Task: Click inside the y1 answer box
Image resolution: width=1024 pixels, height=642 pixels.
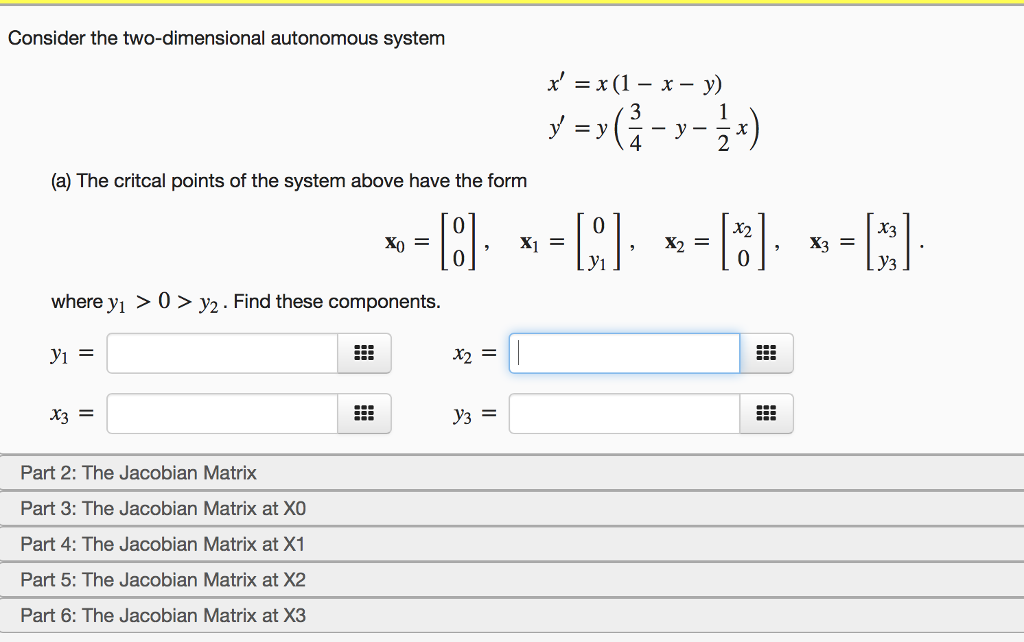Action: click(220, 352)
